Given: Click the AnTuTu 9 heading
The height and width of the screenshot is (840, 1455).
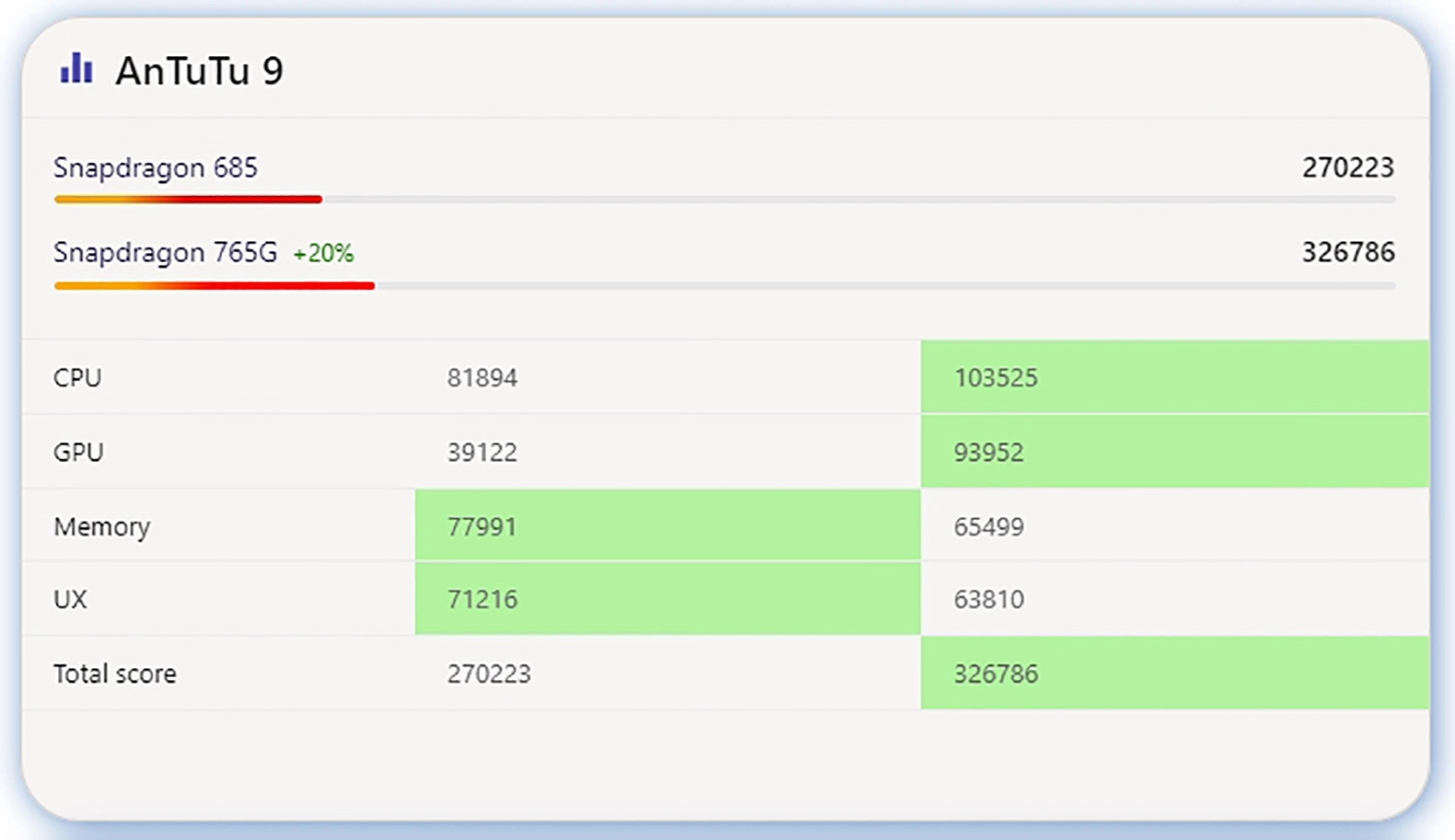Looking at the screenshot, I should pos(200,71).
